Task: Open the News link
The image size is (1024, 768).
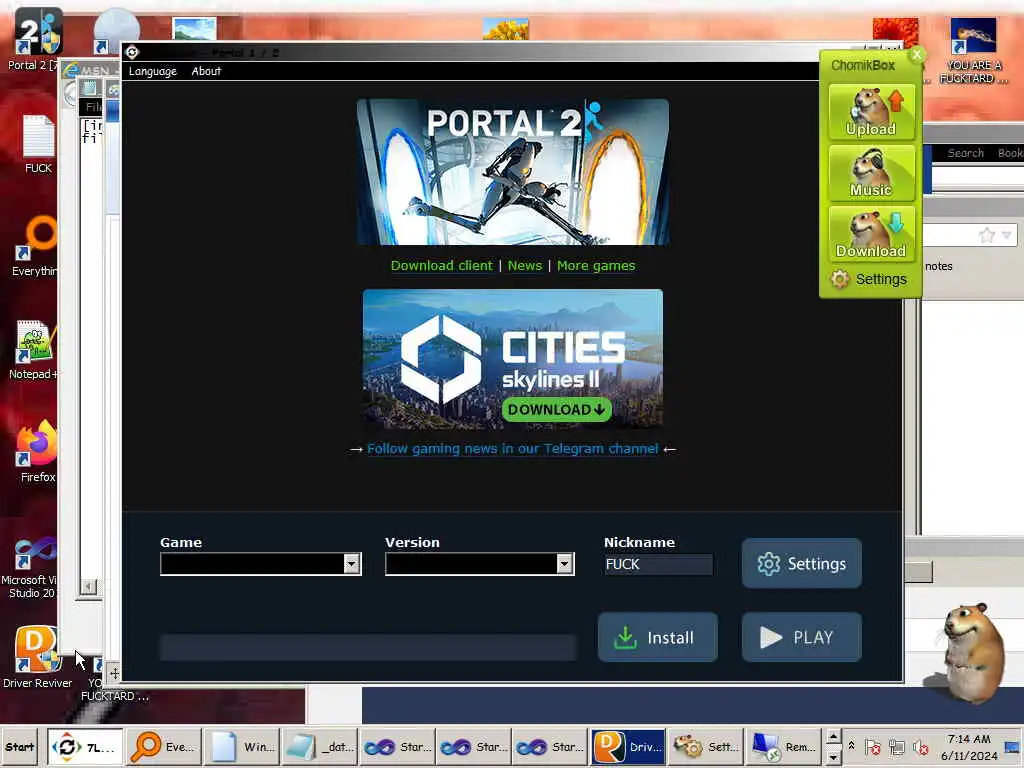Action: tap(525, 266)
